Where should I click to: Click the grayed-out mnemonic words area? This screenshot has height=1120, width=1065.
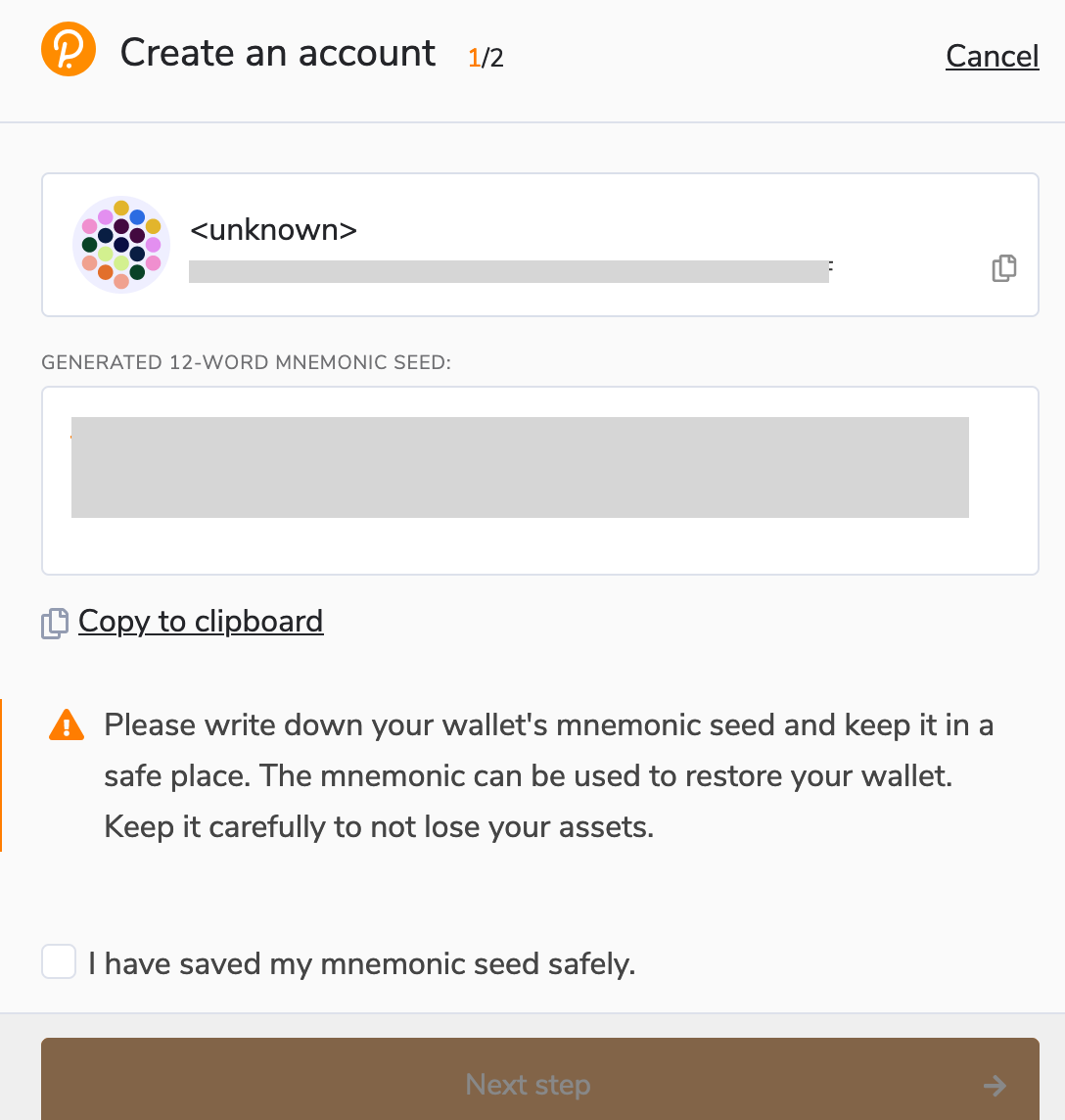coord(520,467)
